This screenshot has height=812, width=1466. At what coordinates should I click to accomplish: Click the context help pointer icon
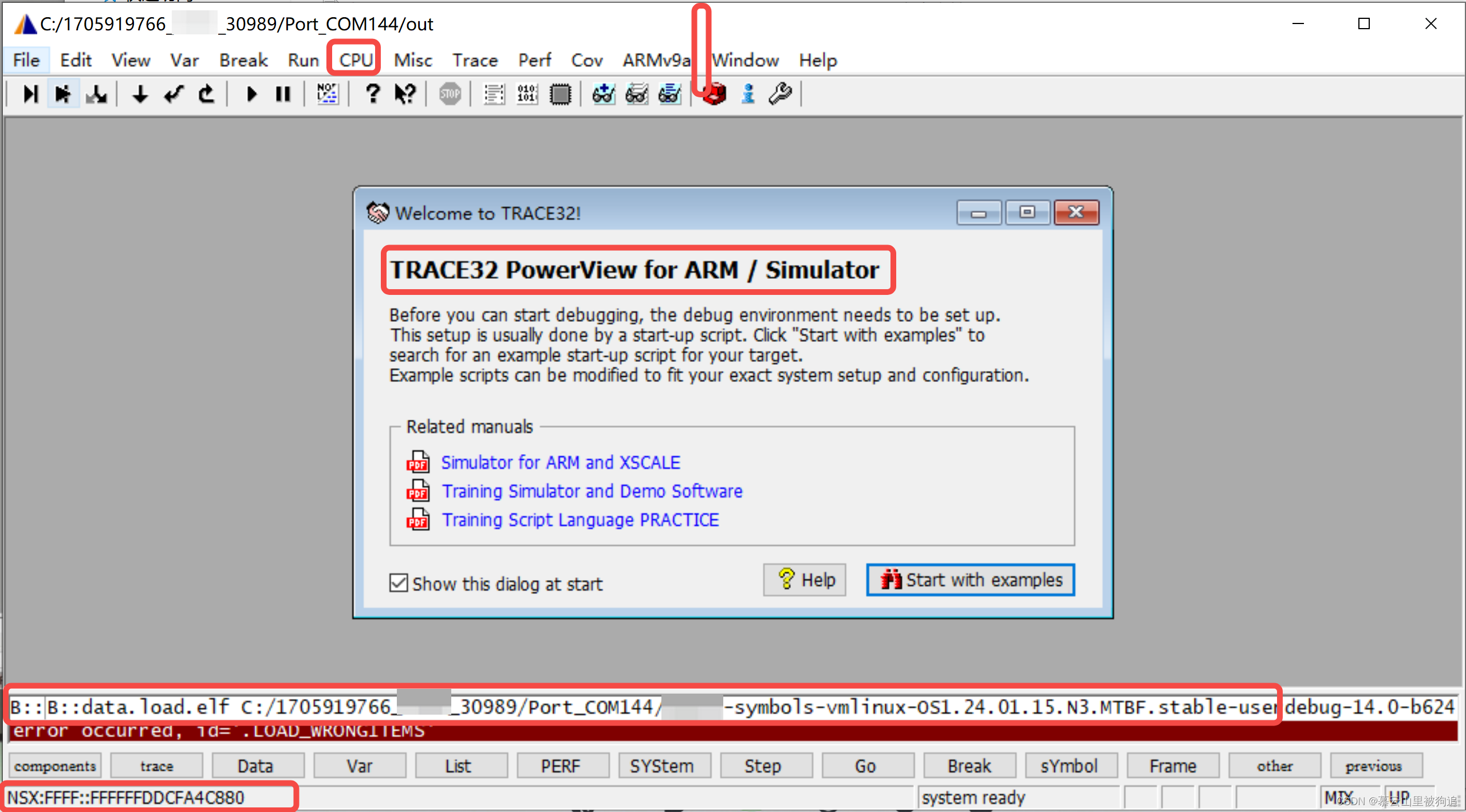[x=405, y=94]
